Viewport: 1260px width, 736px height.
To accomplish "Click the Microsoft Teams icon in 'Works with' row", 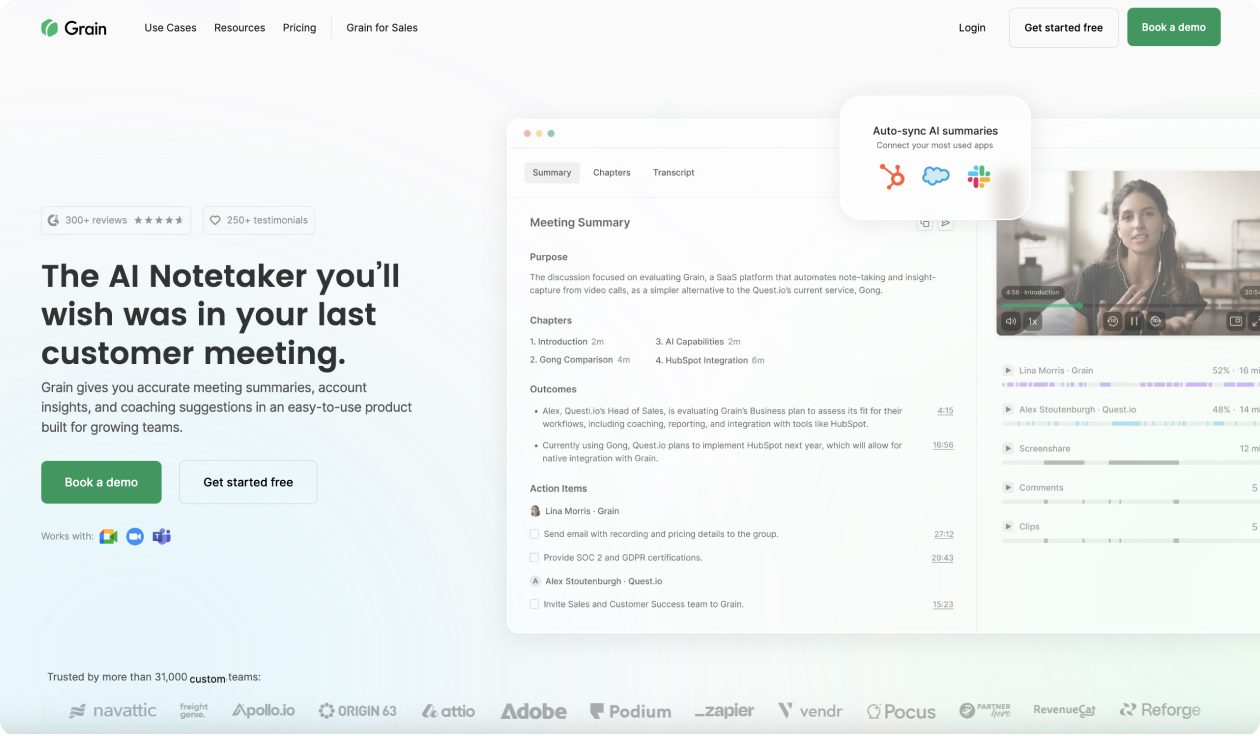I will [x=162, y=536].
